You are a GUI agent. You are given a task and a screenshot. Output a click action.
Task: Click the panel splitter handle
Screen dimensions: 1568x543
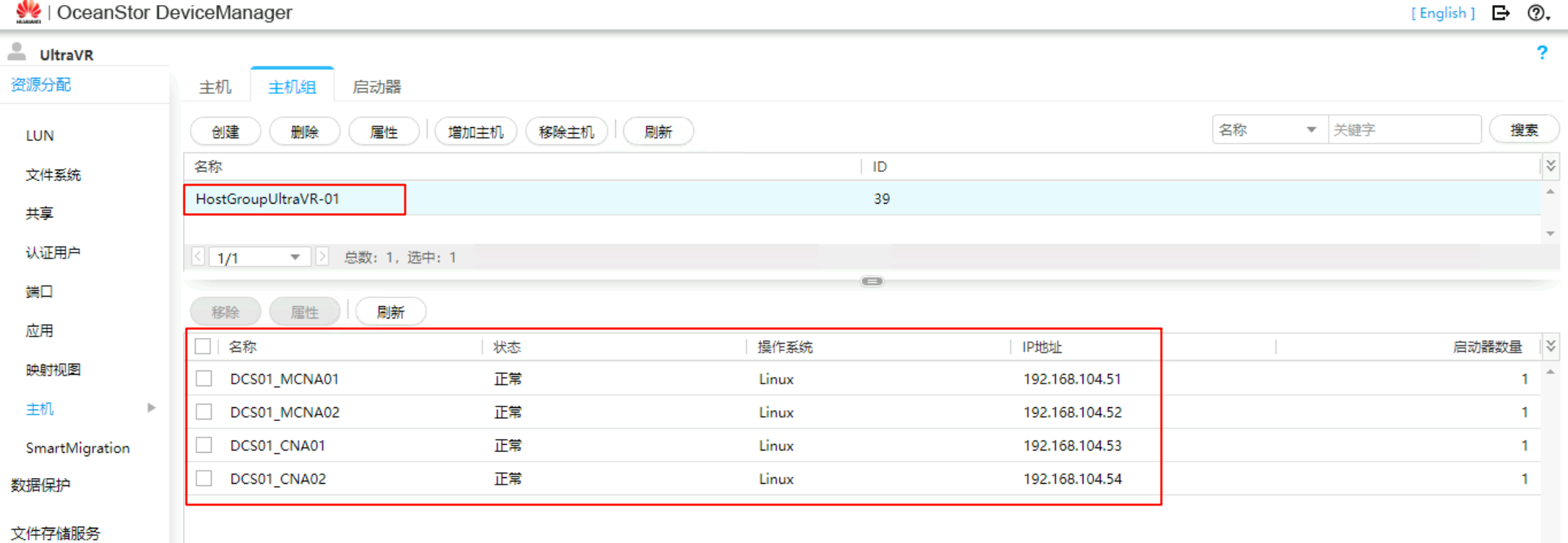(872, 282)
